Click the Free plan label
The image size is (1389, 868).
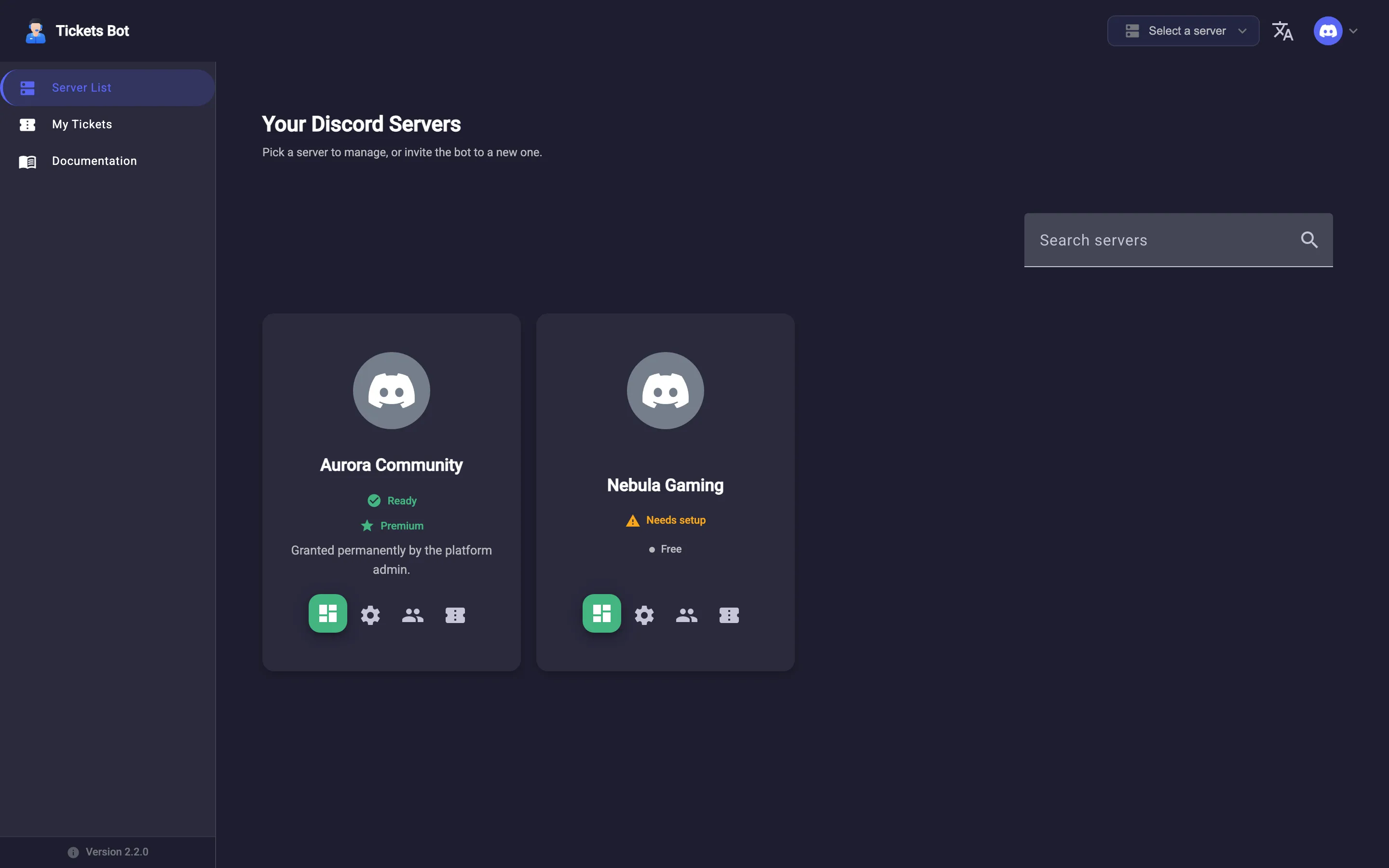671,549
